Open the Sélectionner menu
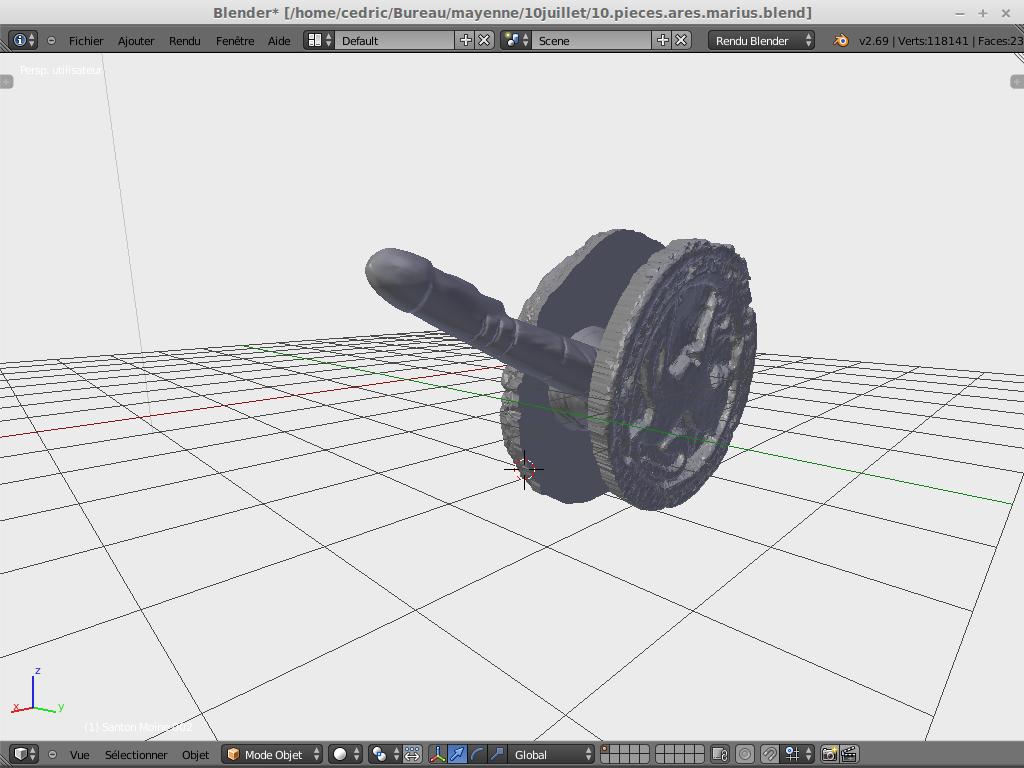The image size is (1024, 768). (x=136, y=755)
